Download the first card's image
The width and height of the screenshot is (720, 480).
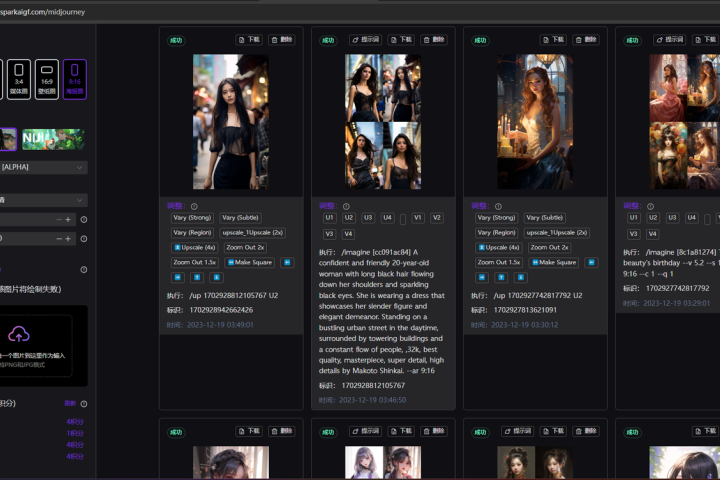pyautogui.click(x=249, y=40)
